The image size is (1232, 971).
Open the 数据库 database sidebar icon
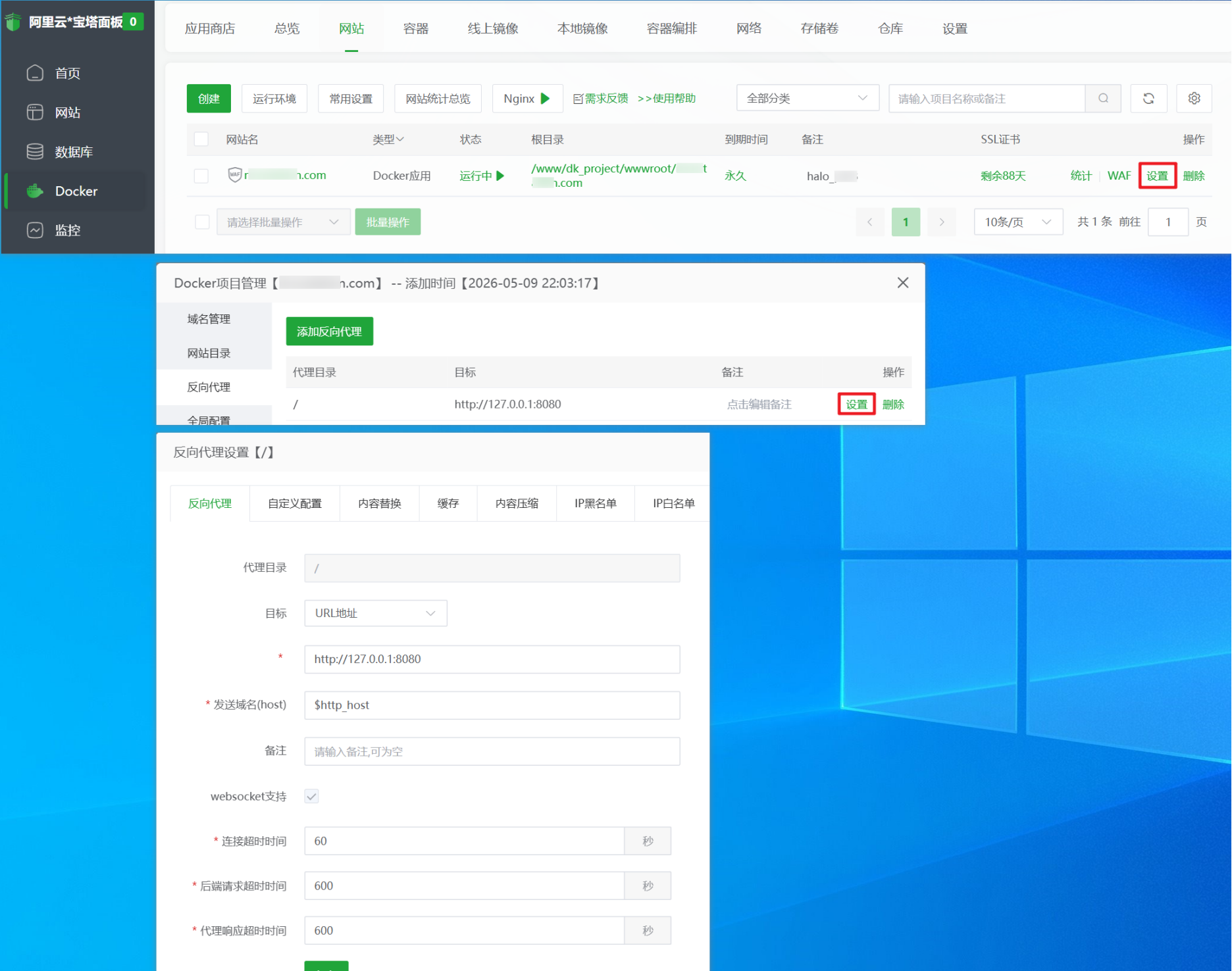coord(35,151)
